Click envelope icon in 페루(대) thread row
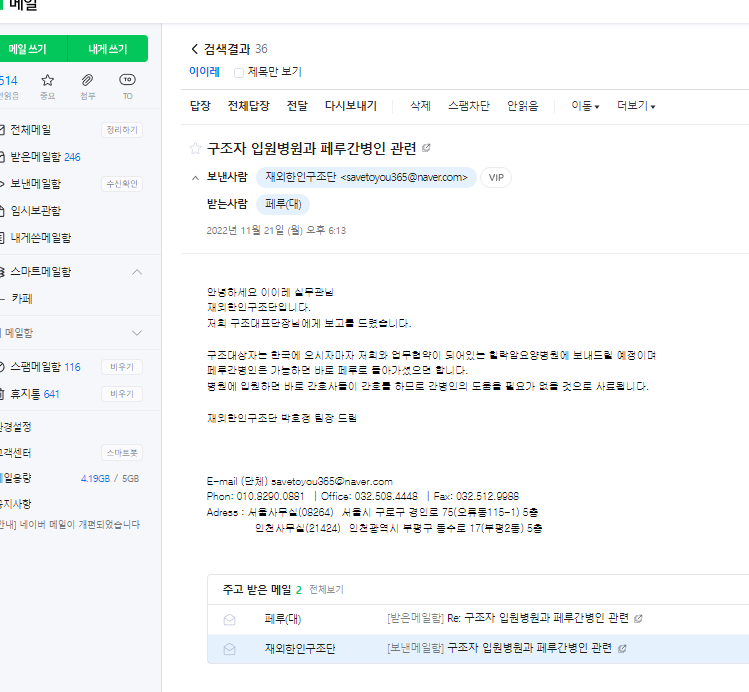This screenshot has width=749, height=692. pyautogui.click(x=229, y=619)
